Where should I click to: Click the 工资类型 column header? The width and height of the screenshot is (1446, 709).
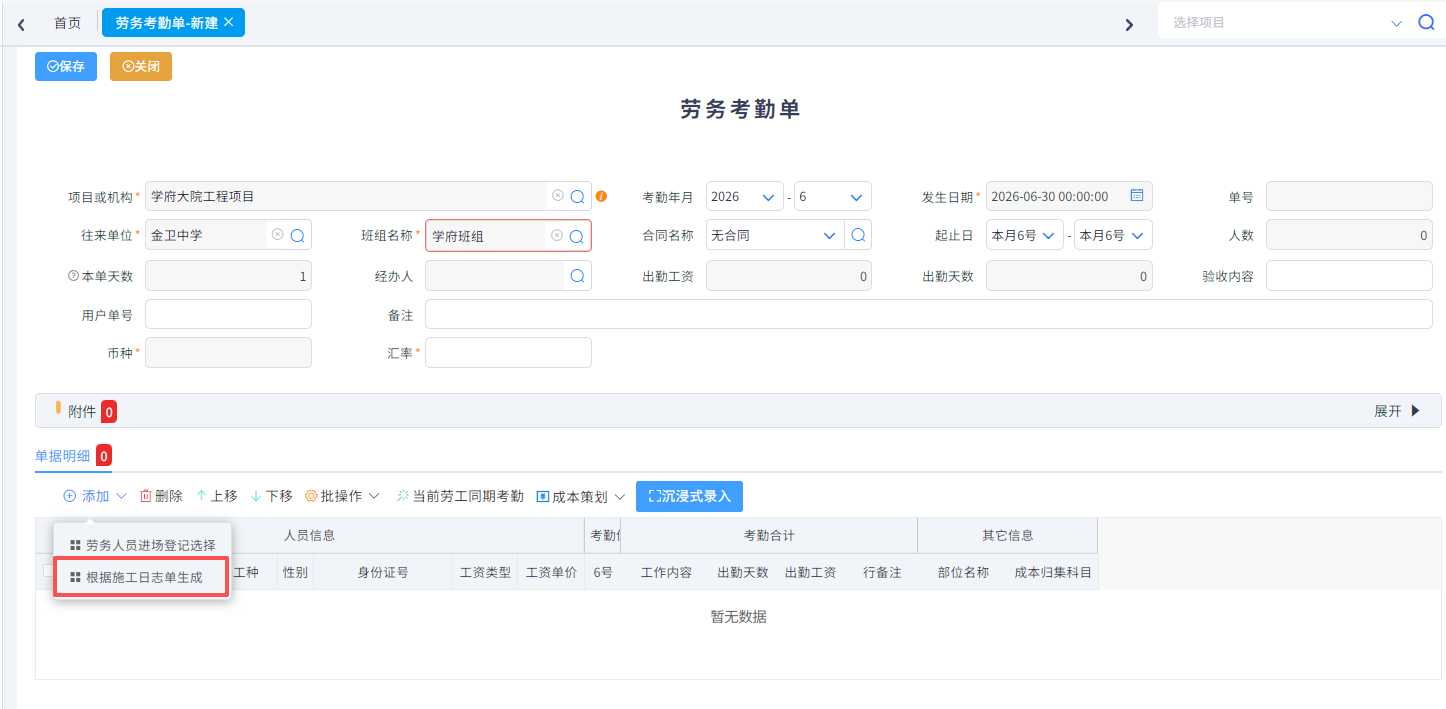tap(485, 573)
